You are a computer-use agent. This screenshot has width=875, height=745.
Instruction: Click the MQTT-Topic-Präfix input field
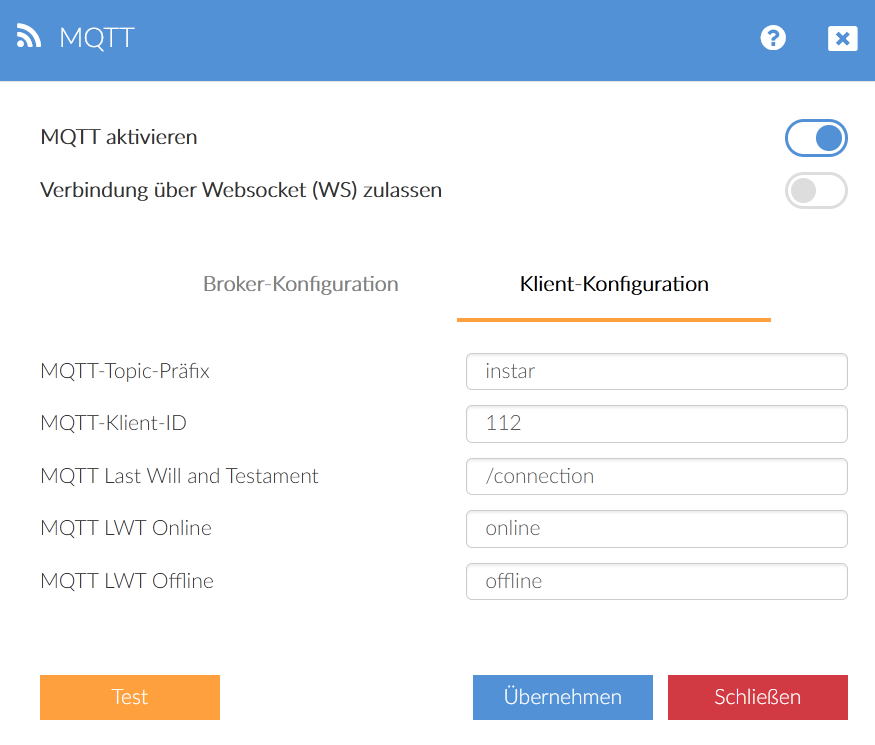[656, 371]
